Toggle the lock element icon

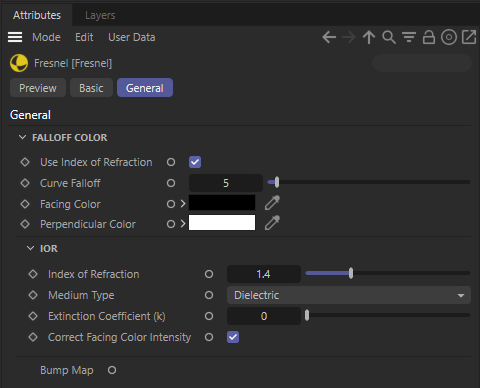pos(429,37)
